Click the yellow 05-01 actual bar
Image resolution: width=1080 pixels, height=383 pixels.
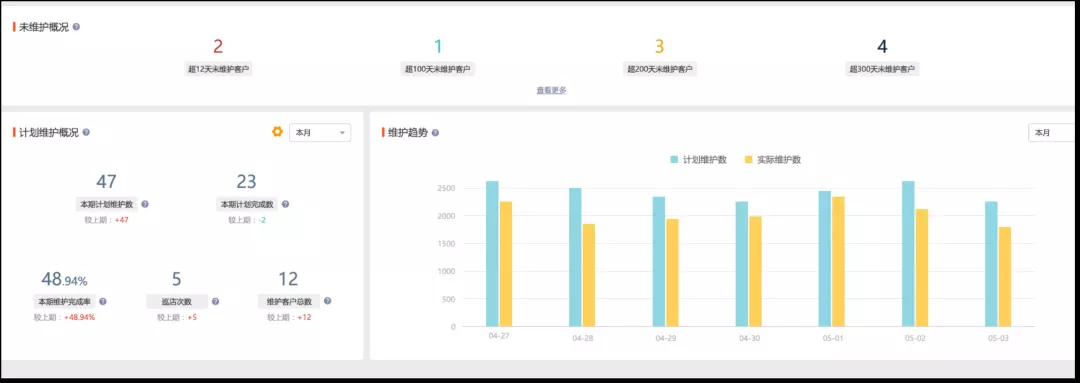tap(838, 262)
